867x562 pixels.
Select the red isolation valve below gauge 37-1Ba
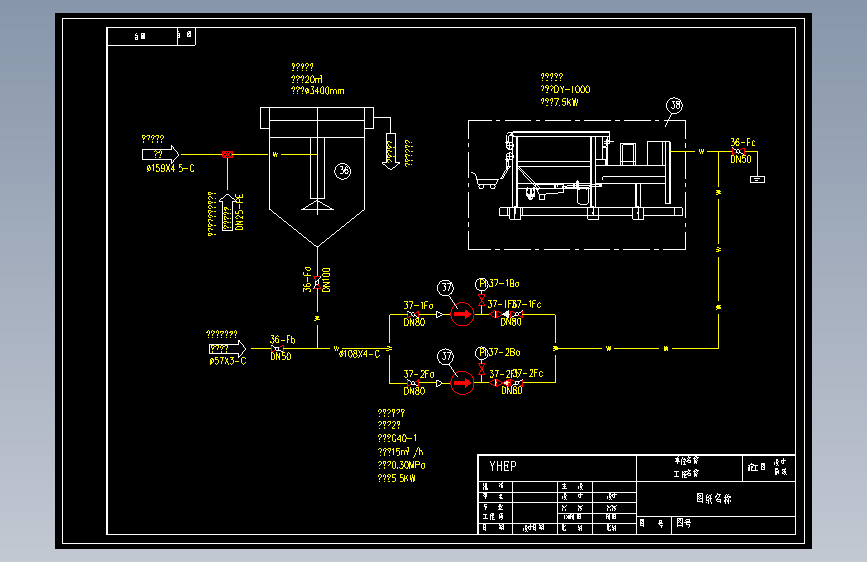482,300
